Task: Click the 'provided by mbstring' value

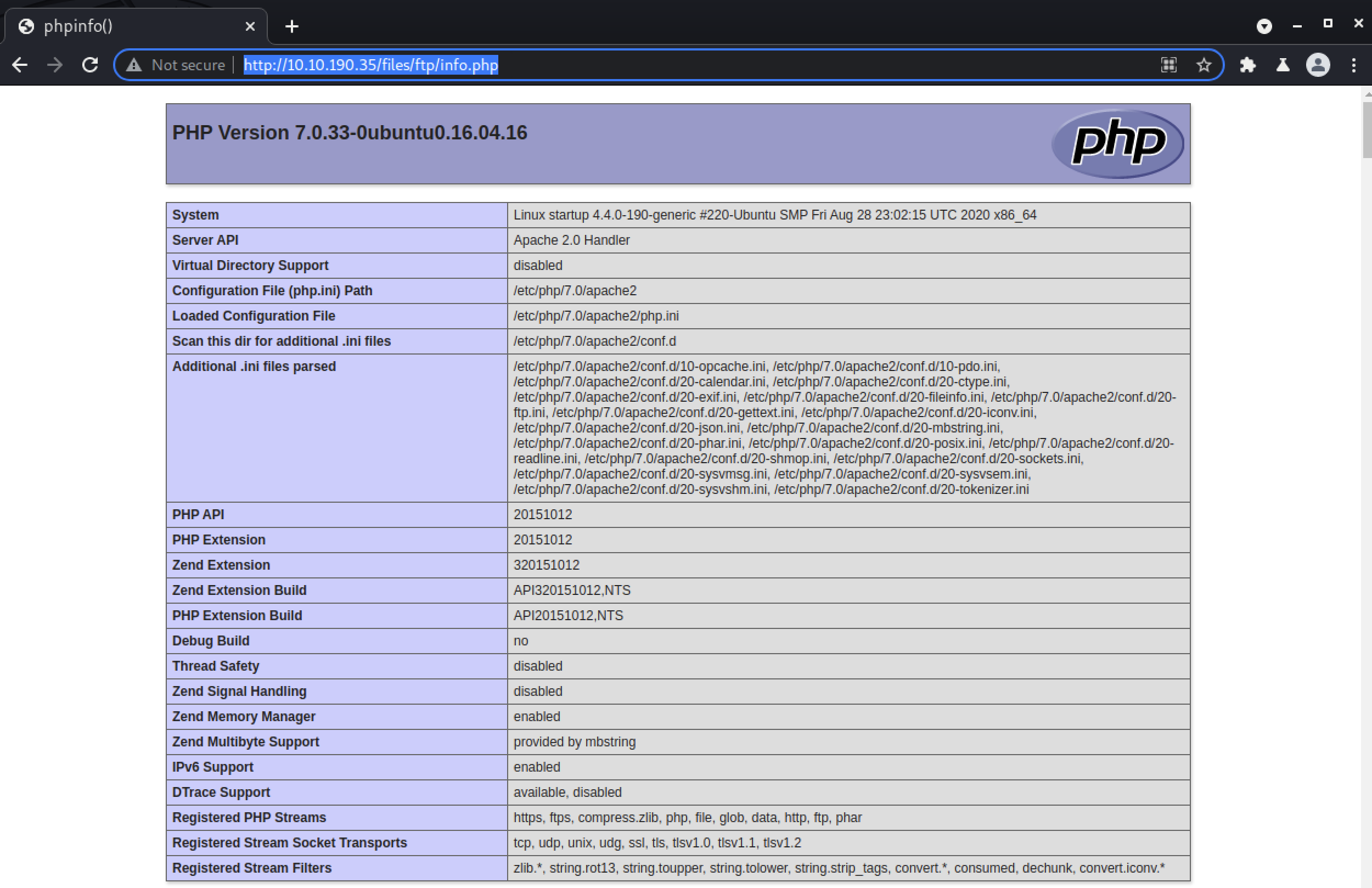Action: click(574, 743)
